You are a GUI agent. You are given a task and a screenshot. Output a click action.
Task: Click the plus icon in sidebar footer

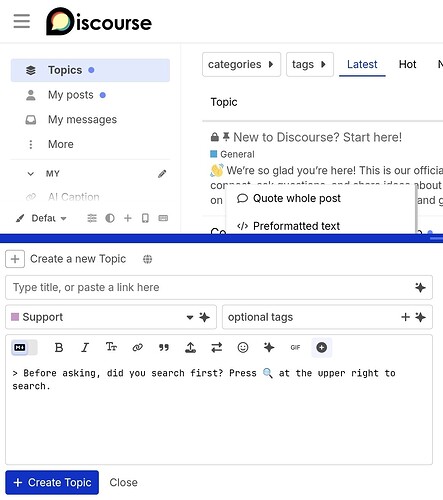[x=128, y=218]
